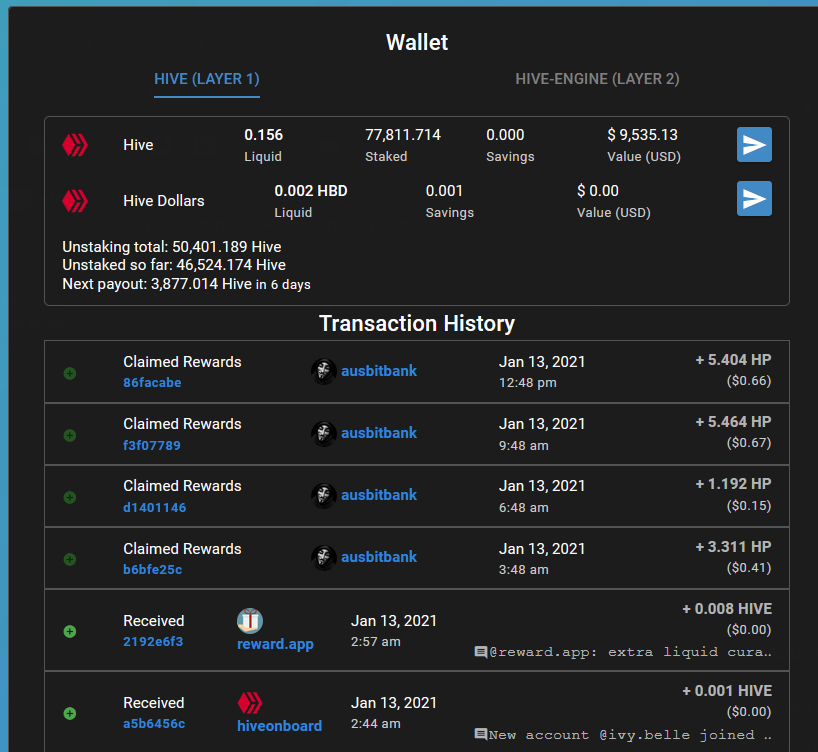Select the '+ 5.404 HP' amount
Image resolution: width=818 pixels, height=752 pixels.
click(x=733, y=360)
